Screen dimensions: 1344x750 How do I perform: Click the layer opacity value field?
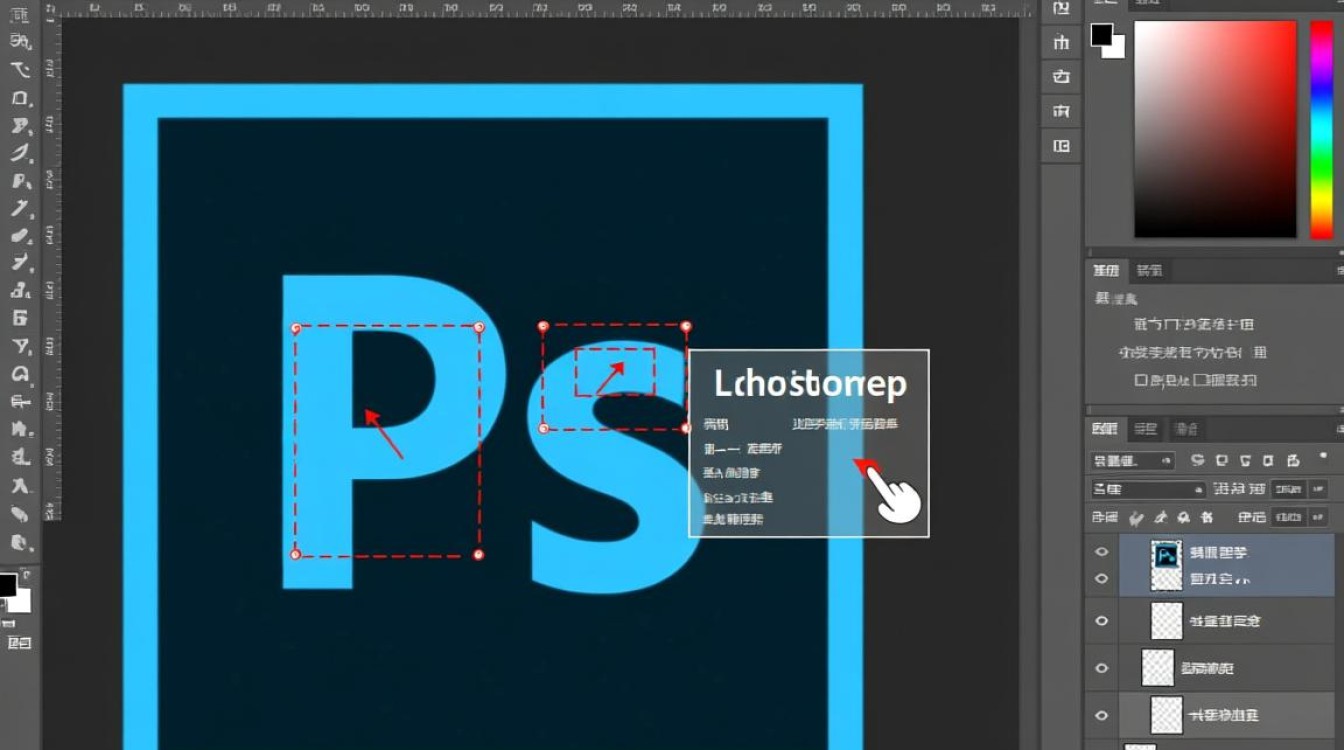pos(1288,490)
